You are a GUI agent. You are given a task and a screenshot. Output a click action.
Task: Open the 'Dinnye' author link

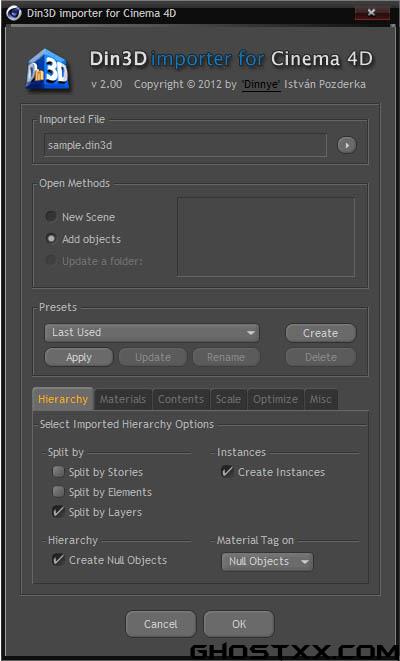click(261, 84)
